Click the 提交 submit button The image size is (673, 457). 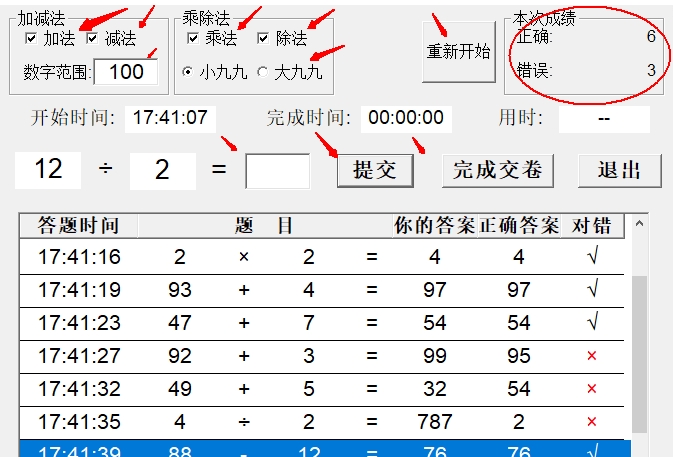tap(375, 170)
